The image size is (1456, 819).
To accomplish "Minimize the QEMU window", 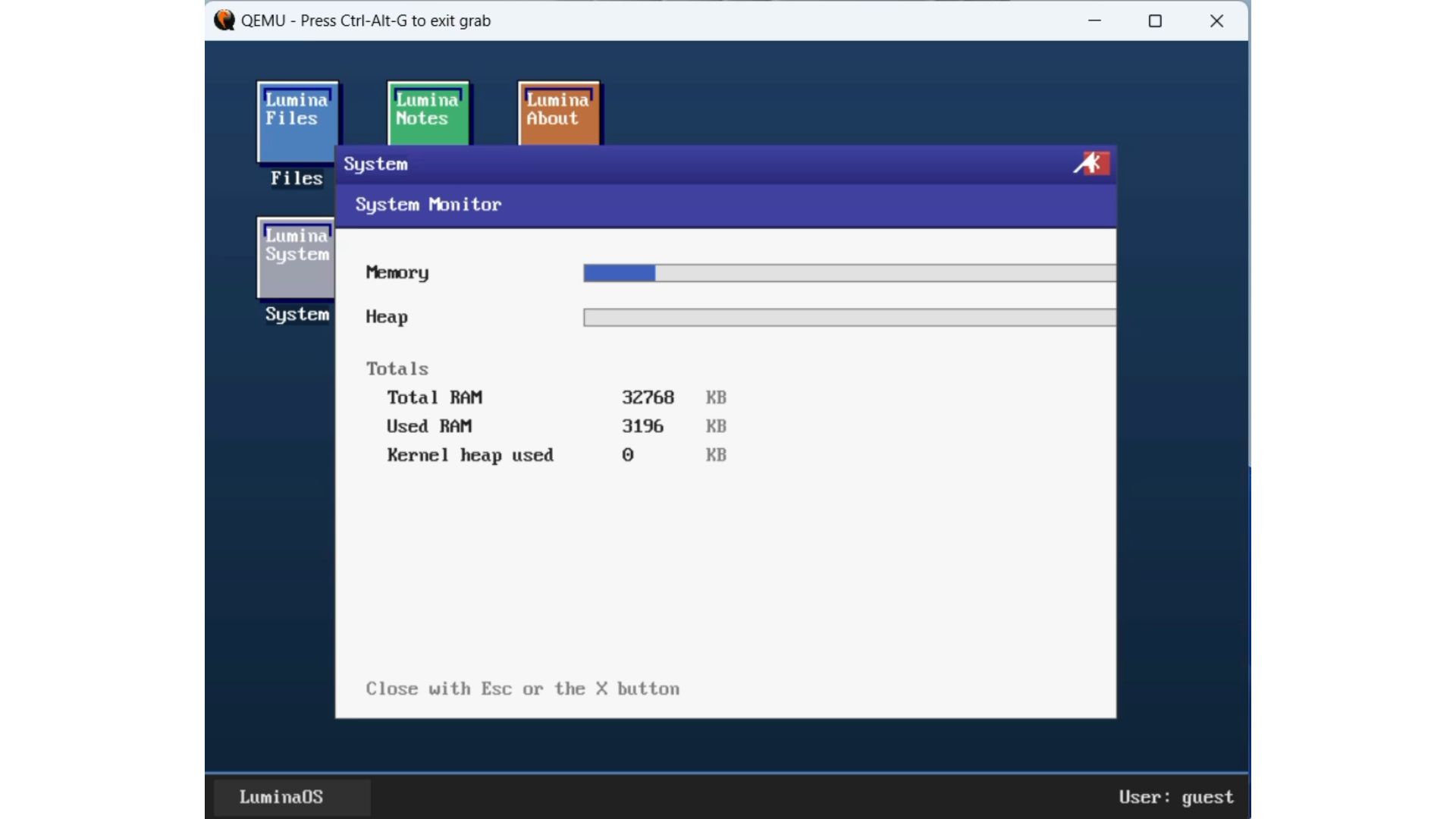I will (1094, 20).
